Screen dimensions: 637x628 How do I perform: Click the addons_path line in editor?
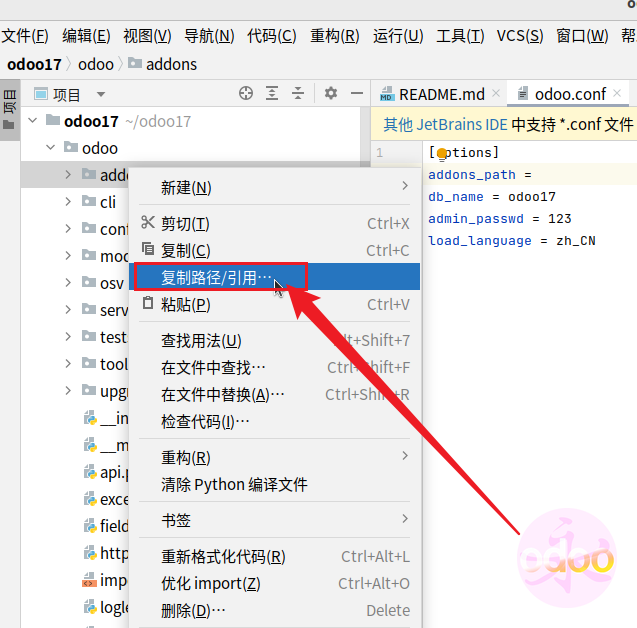tap(472, 175)
